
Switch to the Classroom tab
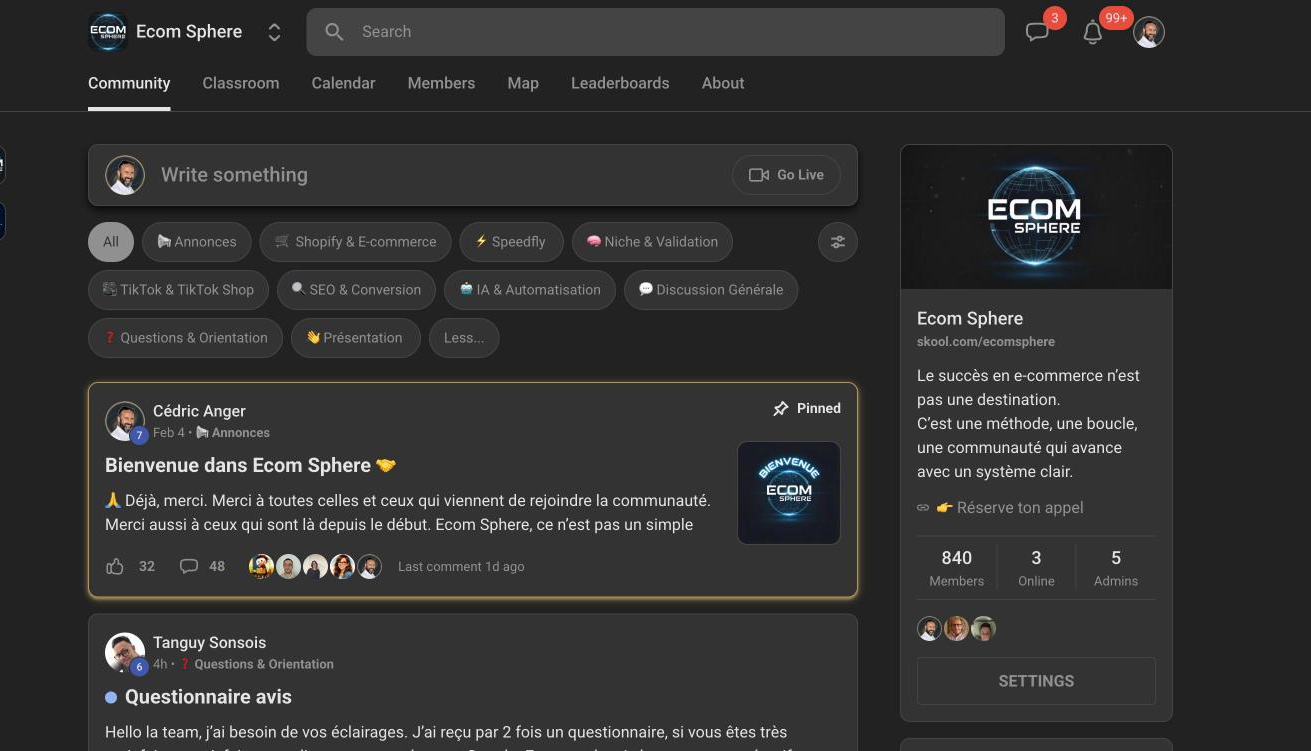click(x=240, y=83)
